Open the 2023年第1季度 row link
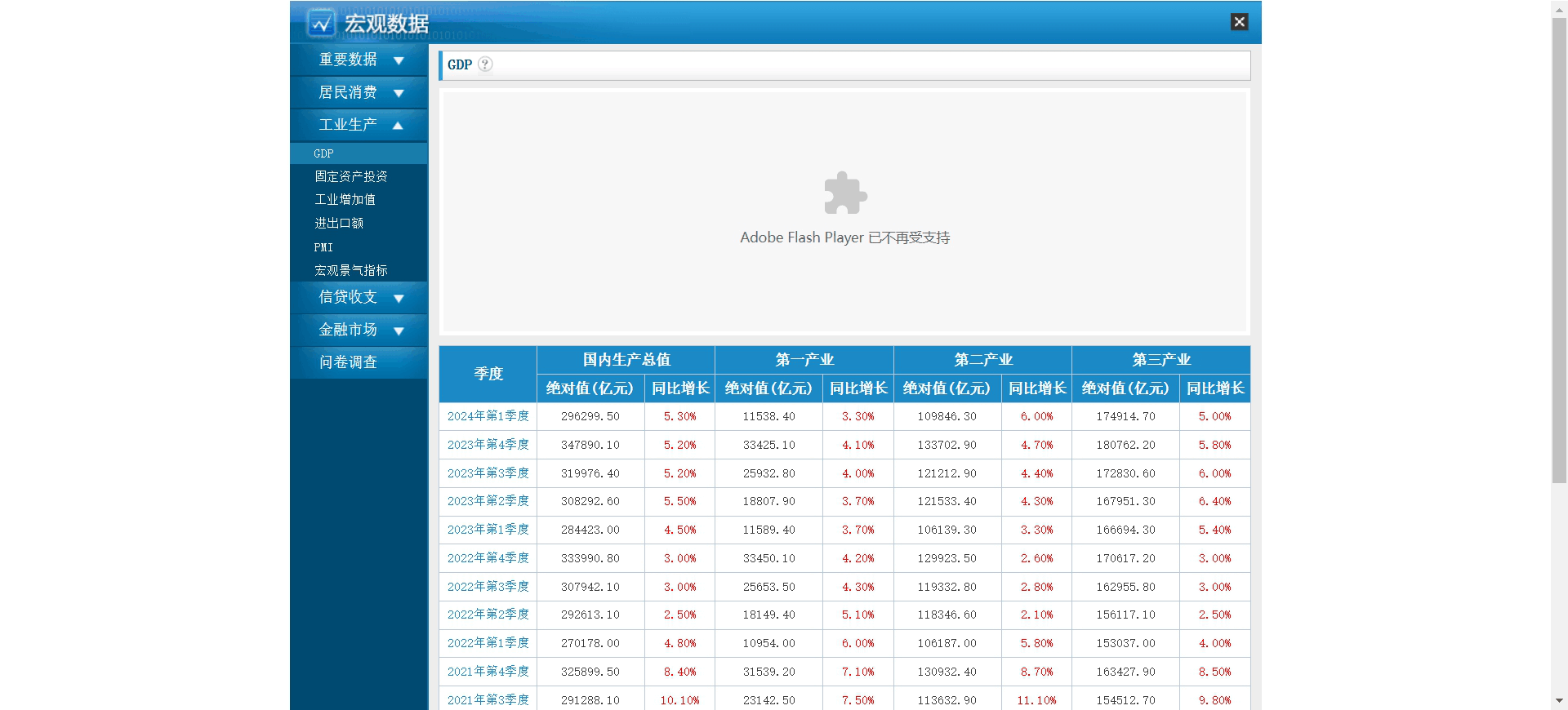1568x710 pixels. click(x=488, y=530)
